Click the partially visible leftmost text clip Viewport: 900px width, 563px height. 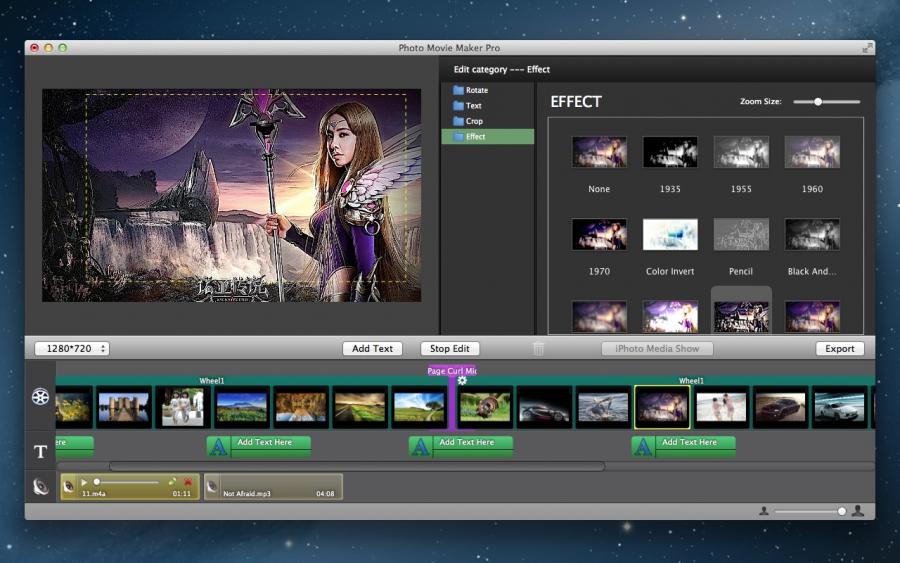click(x=75, y=446)
